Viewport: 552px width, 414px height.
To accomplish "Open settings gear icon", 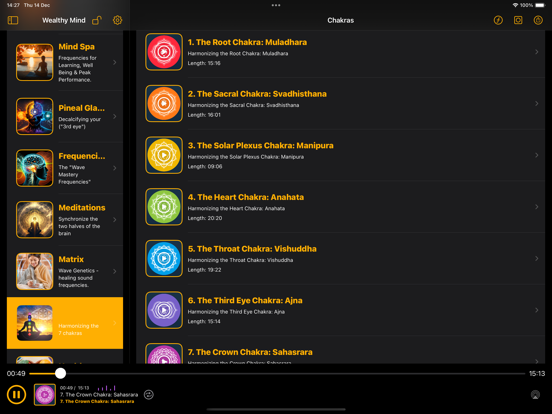I will pyautogui.click(x=118, y=20).
